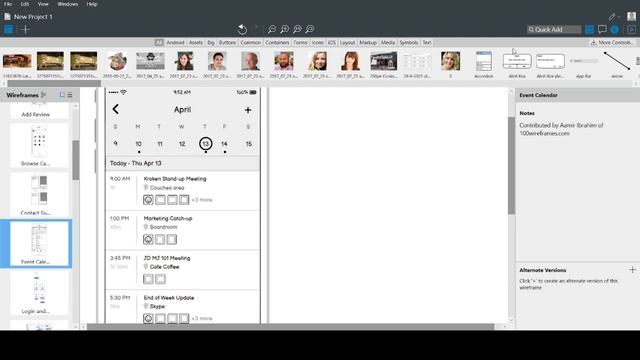Click the UI library horizontal scrollbar
Viewport: 640px width, 360px height.
(x=54, y=83)
